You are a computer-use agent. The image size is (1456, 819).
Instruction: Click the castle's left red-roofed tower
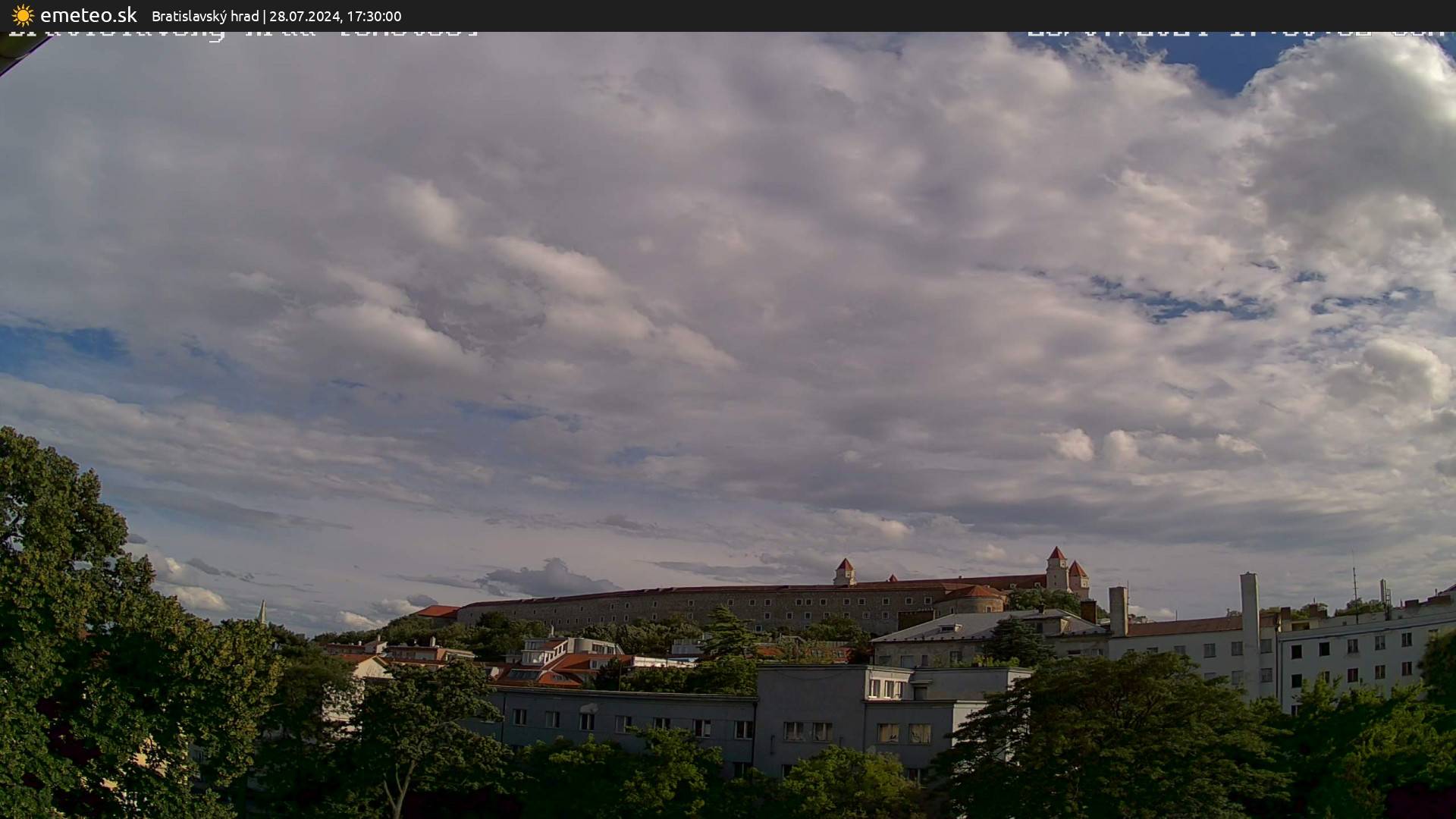(844, 571)
